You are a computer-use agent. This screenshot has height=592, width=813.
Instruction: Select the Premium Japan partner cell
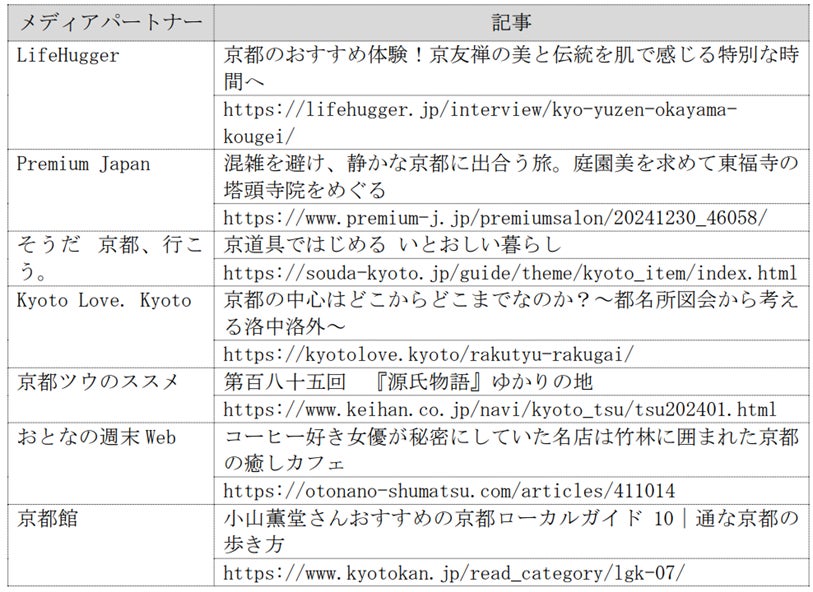click(x=110, y=190)
